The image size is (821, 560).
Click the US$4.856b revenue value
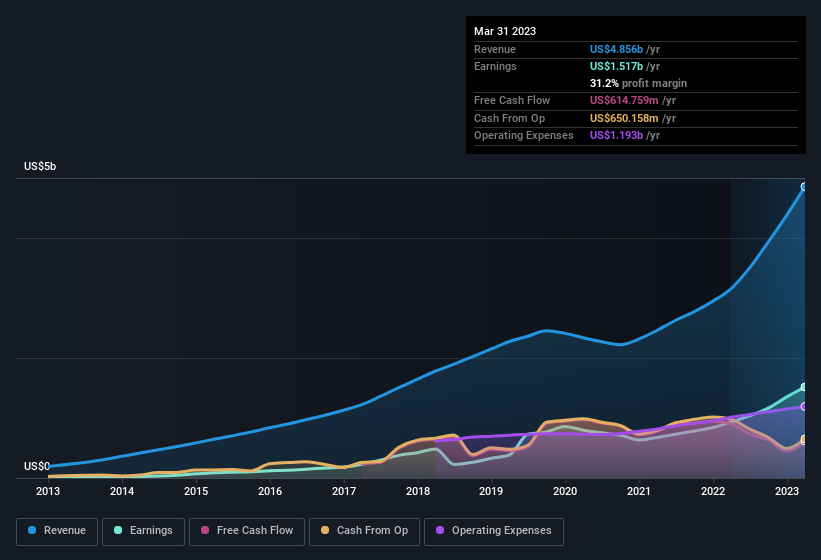(x=616, y=49)
